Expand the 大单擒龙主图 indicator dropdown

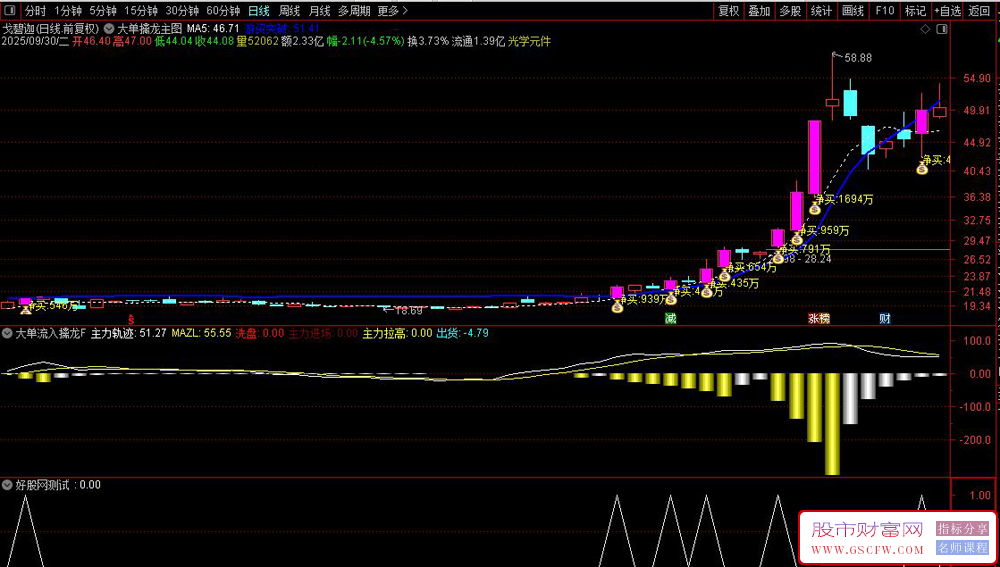pyautogui.click(x=109, y=29)
